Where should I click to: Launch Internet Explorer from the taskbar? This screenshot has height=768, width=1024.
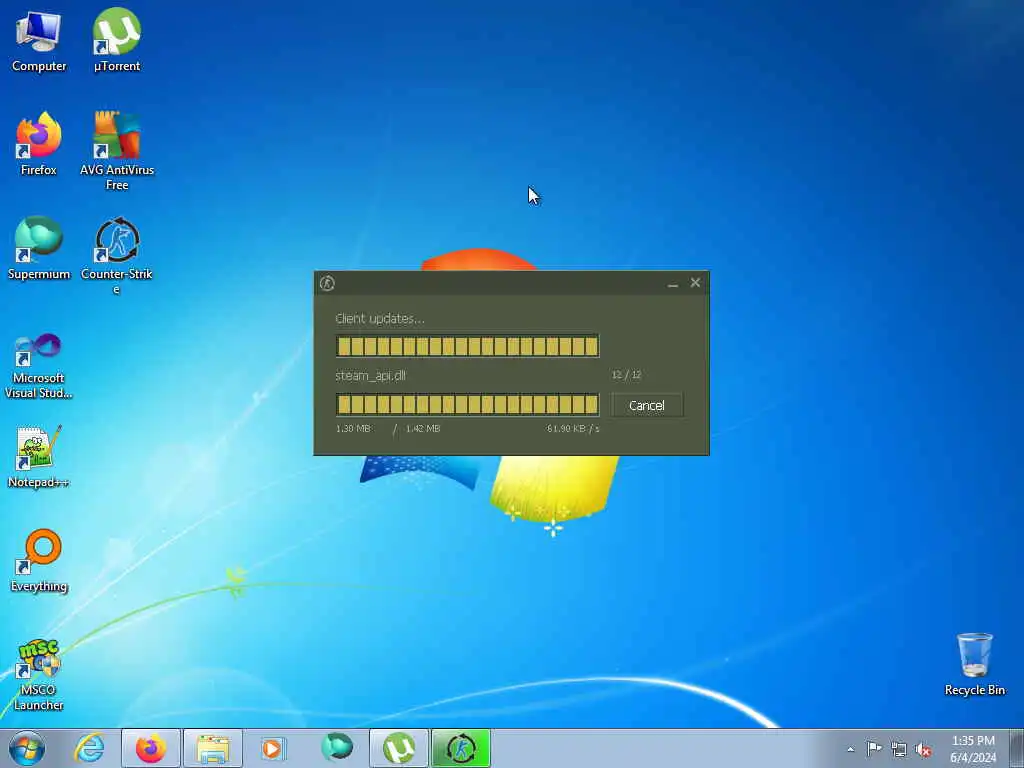coord(89,748)
